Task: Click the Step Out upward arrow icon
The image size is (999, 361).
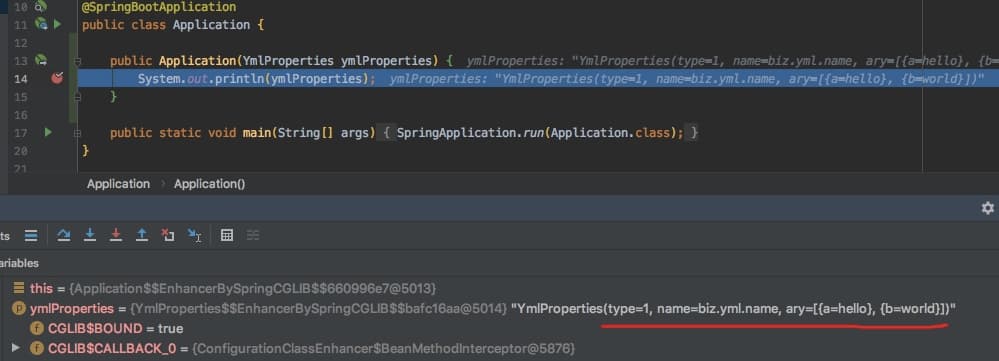Action: pyautogui.click(x=141, y=235)
